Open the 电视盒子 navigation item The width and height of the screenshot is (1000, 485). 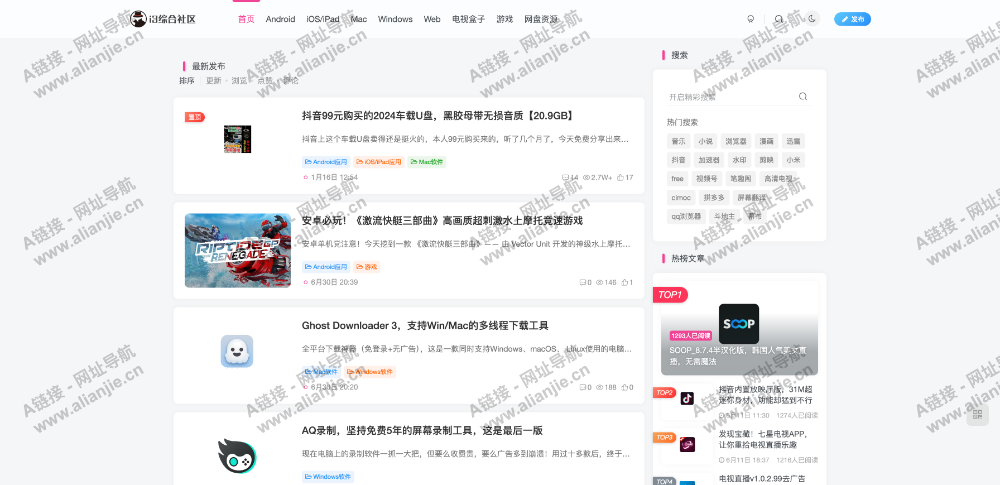(x=468, y=19)
